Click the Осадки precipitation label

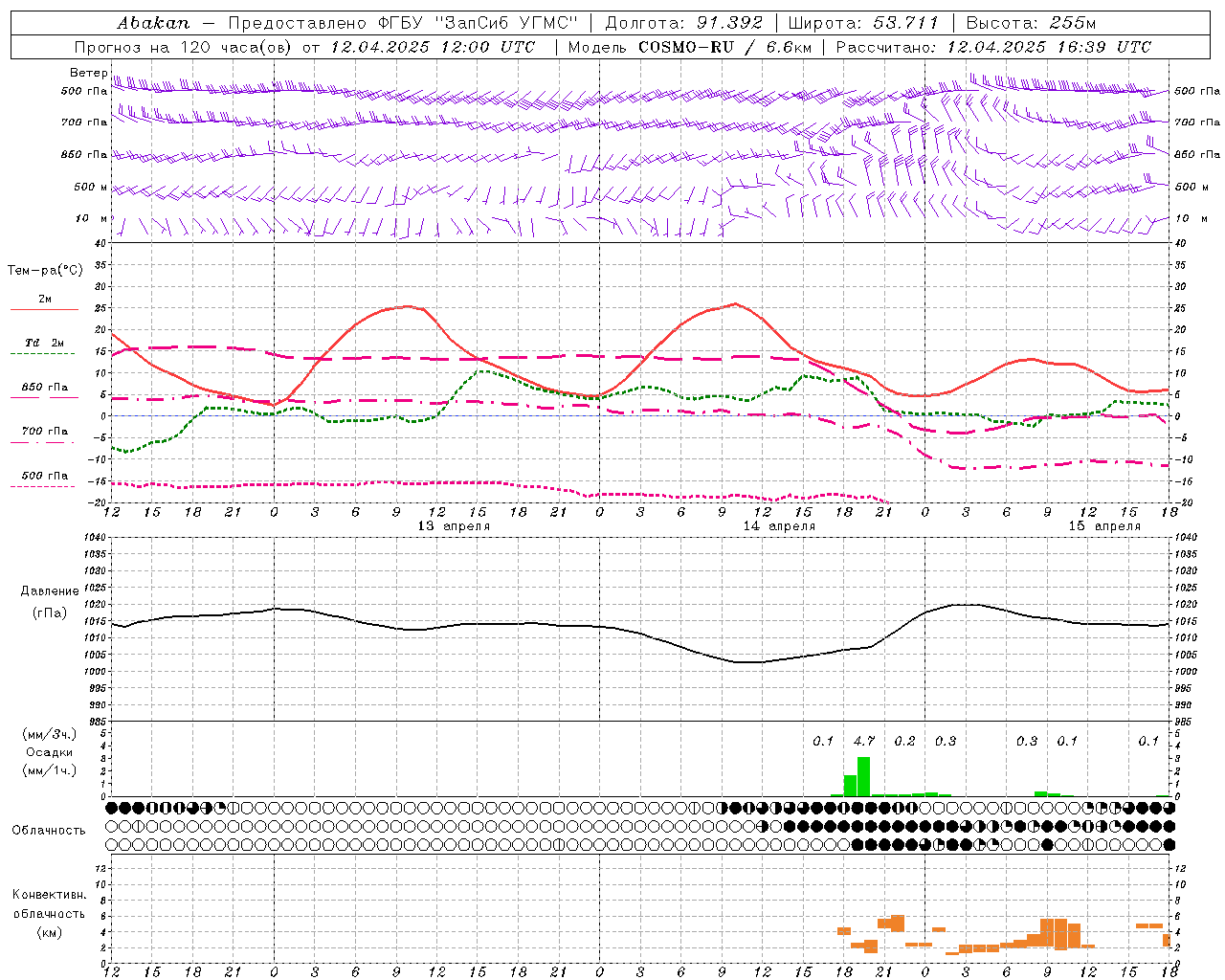(x=49, y=752)
